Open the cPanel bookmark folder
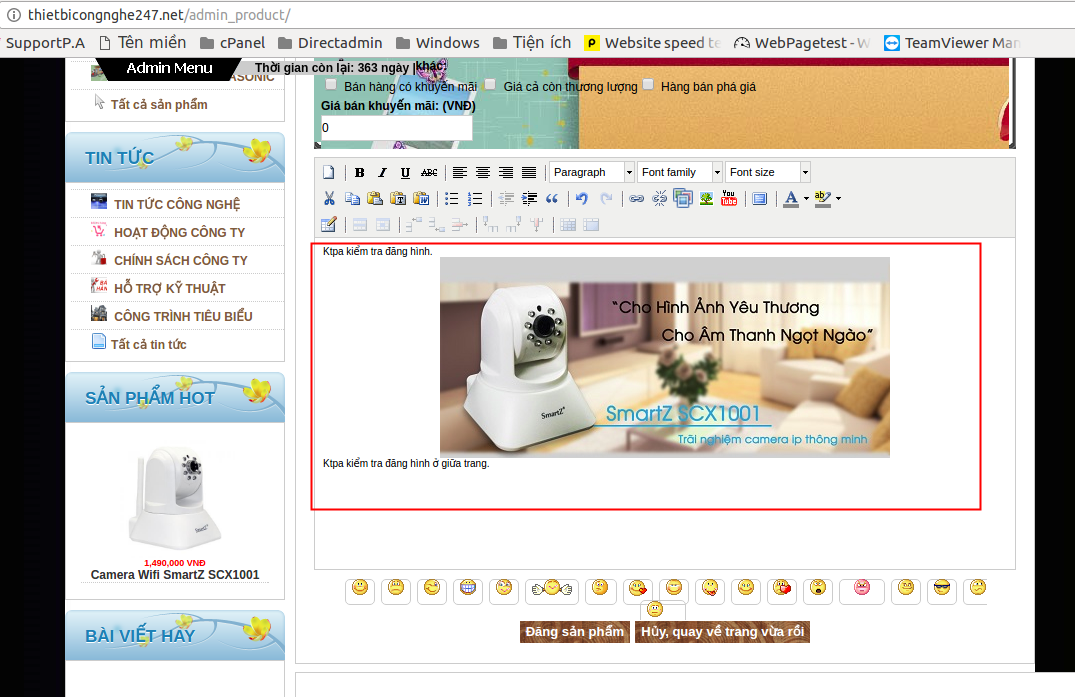The height and width of the screenshot is (697, 1075). (232, 43)
